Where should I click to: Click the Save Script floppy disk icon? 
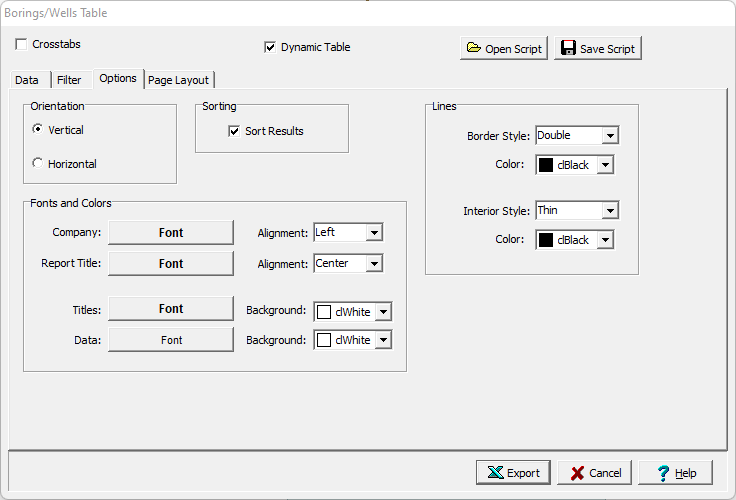[x=568, y=49]
